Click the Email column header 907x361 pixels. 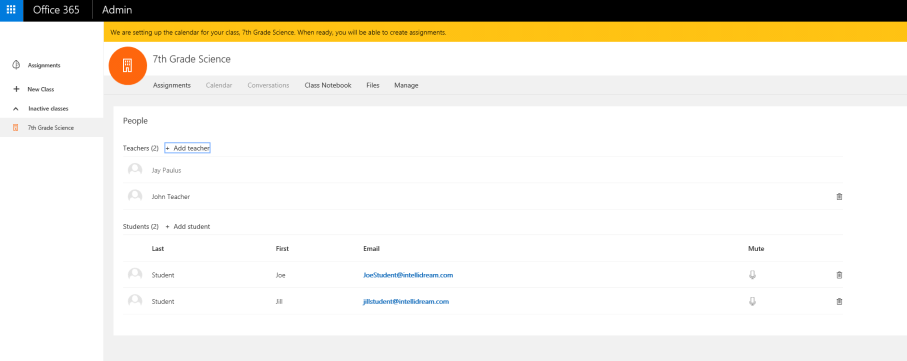[371, 249]
